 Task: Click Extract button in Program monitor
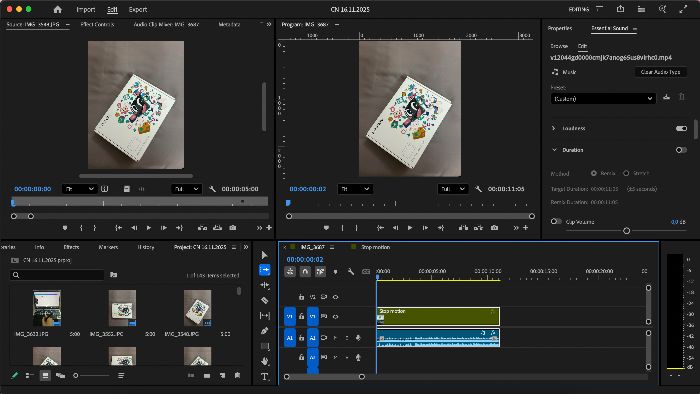(479, 228)
